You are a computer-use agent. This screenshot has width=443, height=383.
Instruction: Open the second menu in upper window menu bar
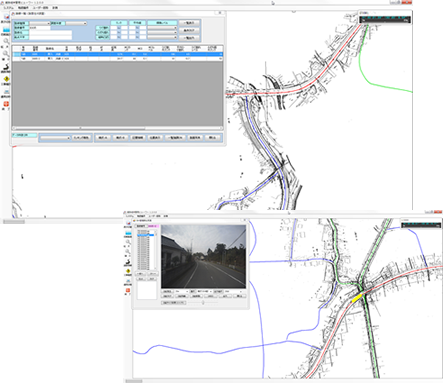23,7
